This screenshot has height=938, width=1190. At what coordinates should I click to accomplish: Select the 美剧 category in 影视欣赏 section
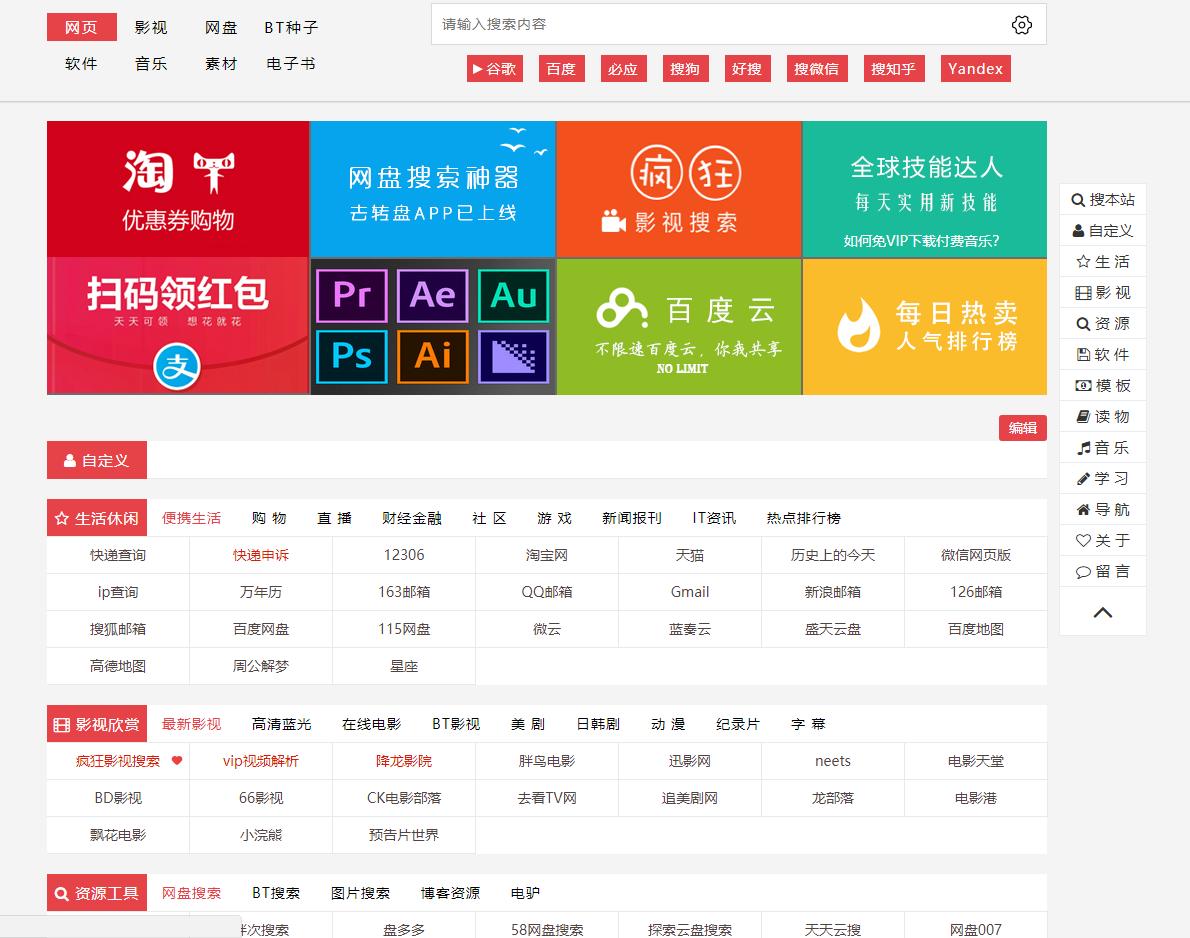point(526,723)
